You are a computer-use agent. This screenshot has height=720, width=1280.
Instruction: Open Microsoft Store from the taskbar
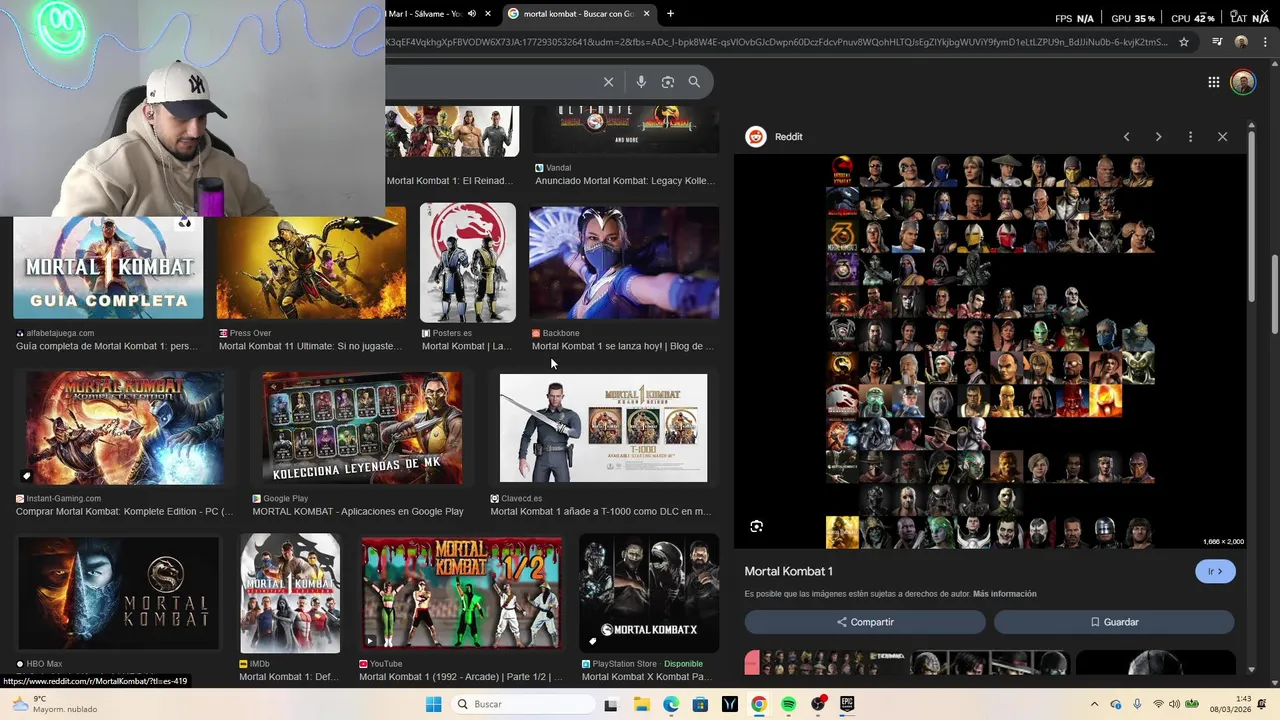click(x=700, y=704)
